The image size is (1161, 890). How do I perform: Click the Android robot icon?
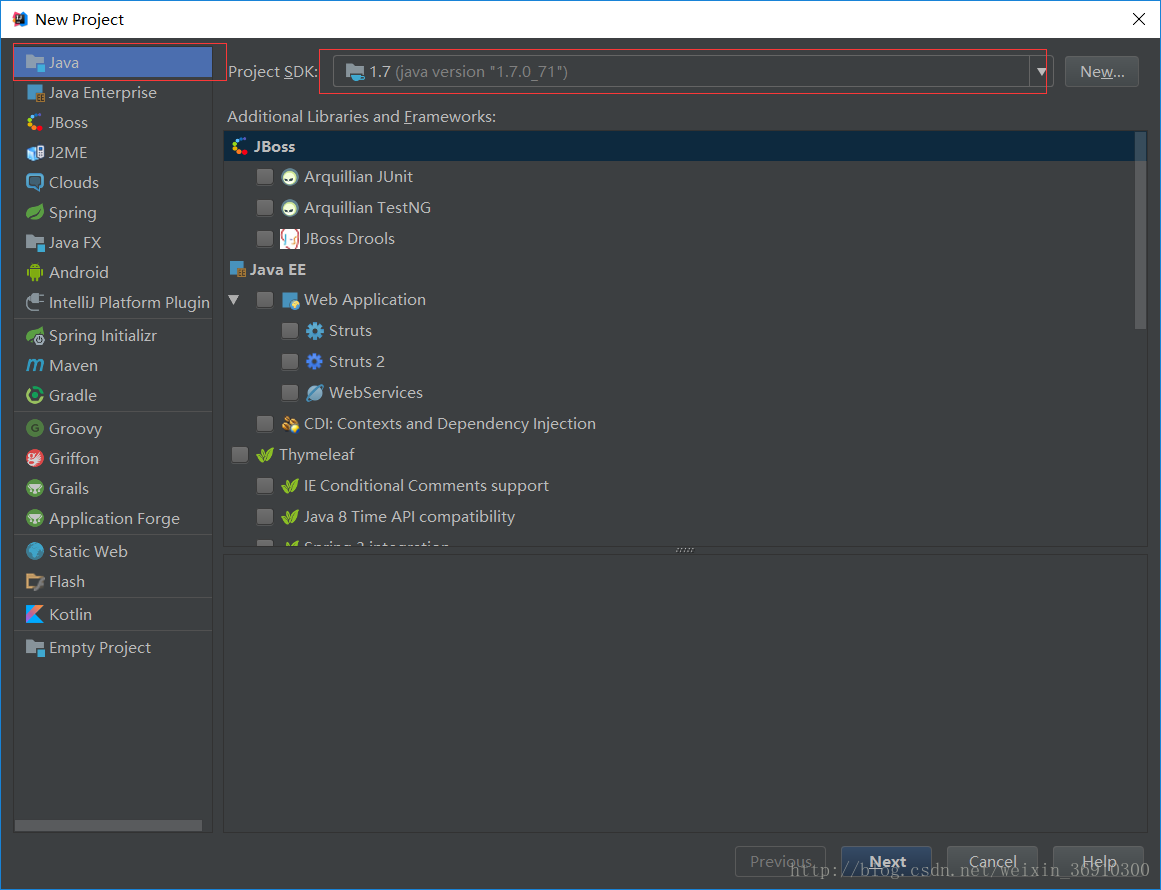(x=35, y=272)
